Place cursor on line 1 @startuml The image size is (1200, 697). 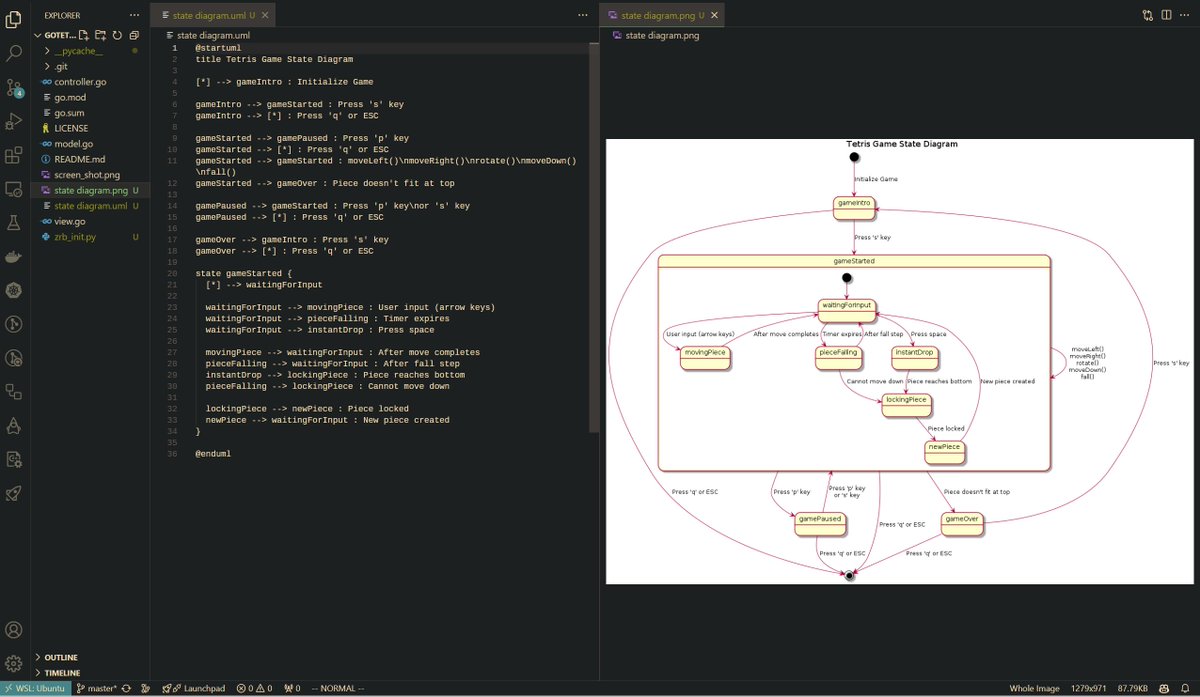pyautogui.click(x=218, y=48)
